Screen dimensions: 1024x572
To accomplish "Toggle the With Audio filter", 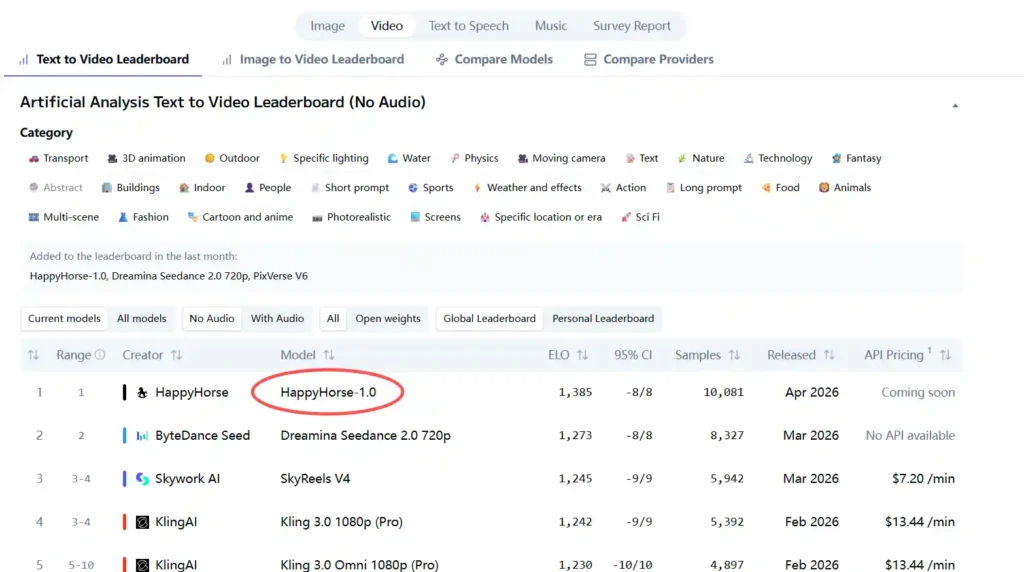I will tap(277, 319).
